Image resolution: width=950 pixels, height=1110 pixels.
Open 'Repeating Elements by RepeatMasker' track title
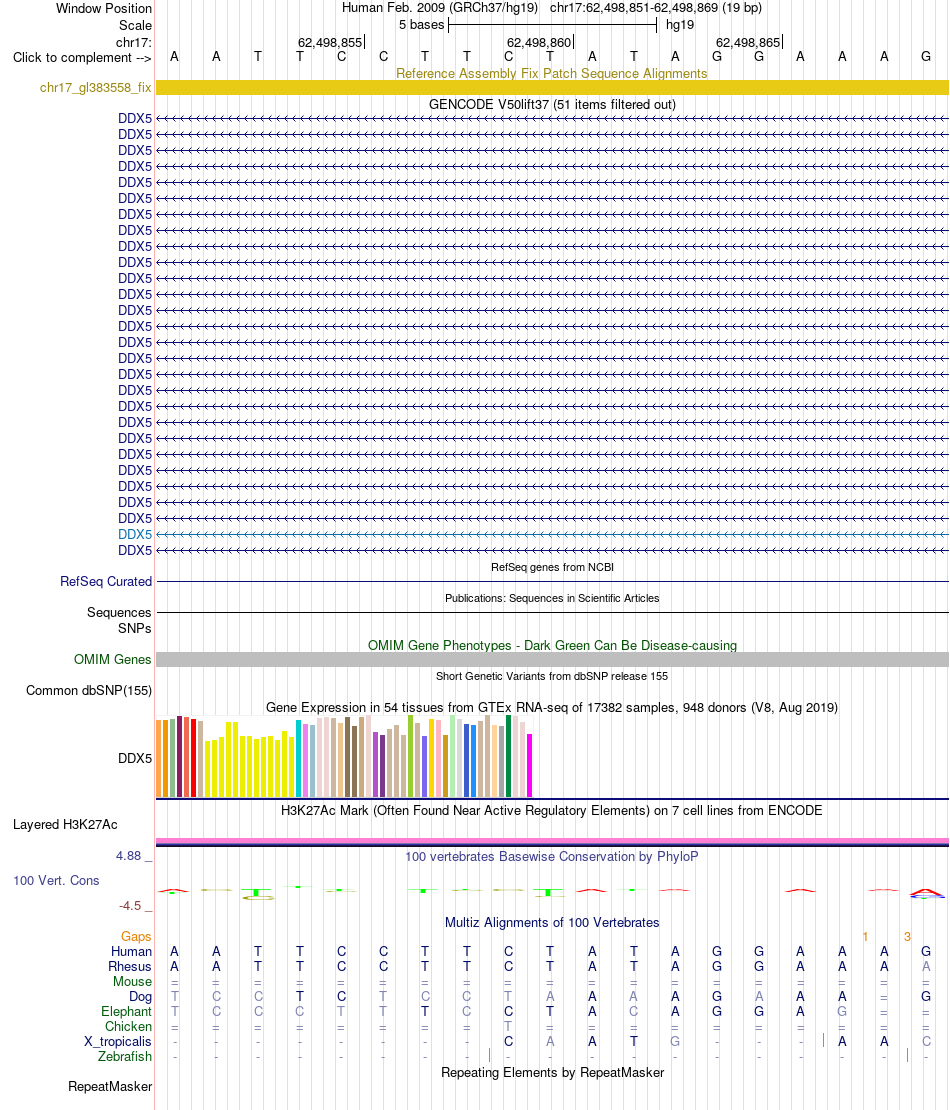pyautogui.click(x=552, y=1072)
